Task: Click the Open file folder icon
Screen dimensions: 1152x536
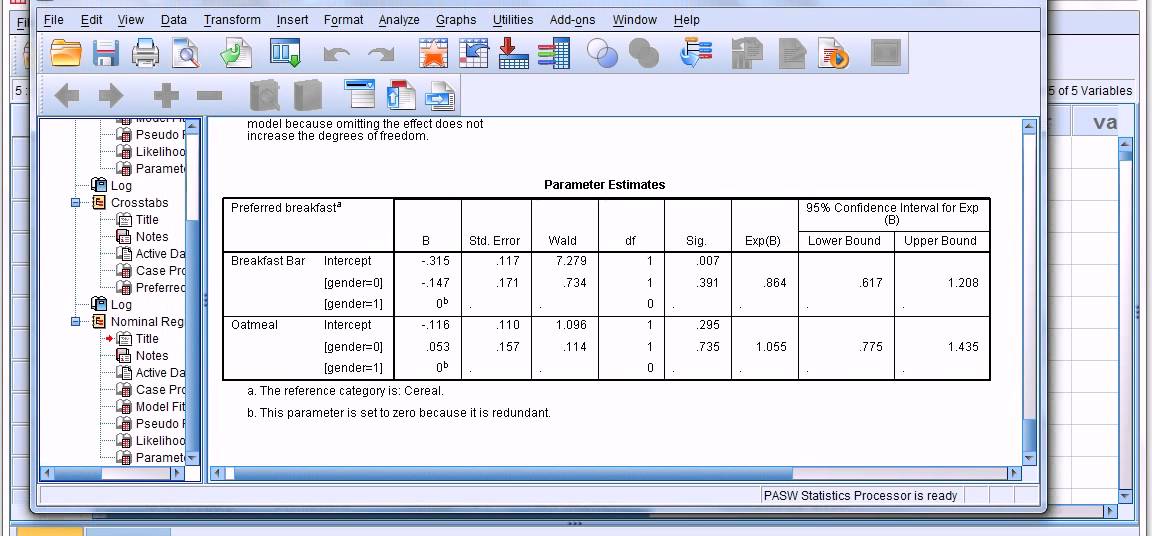Action: (66, 54)
